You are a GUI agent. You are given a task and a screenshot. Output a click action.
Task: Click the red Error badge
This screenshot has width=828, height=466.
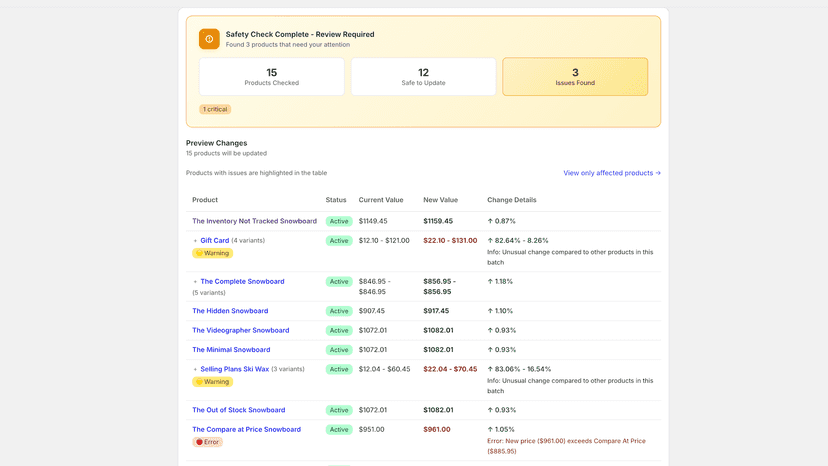point(208,442)
